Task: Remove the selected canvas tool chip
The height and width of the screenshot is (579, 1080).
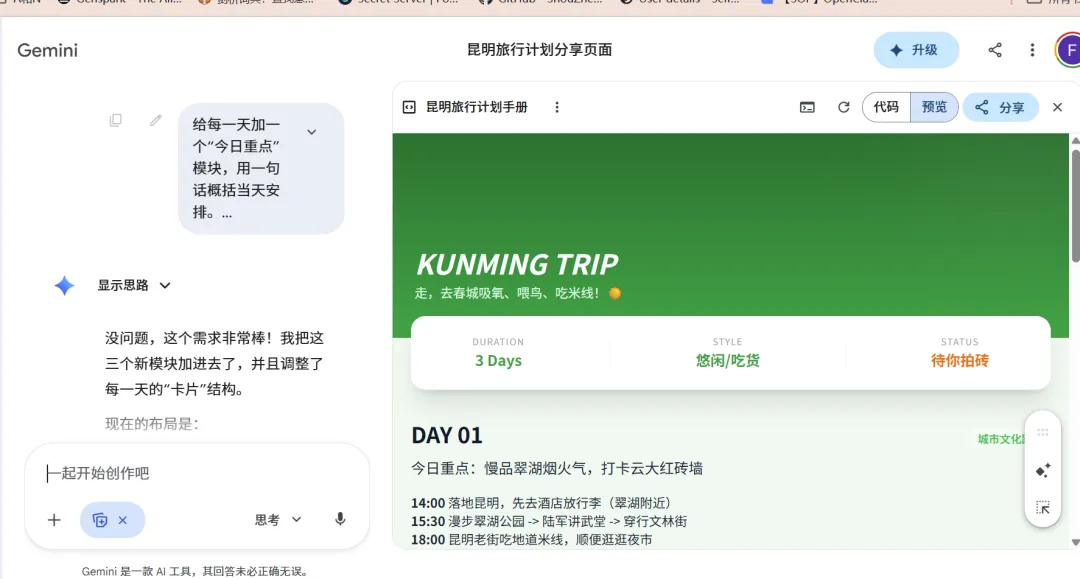Action: (123, 520)
